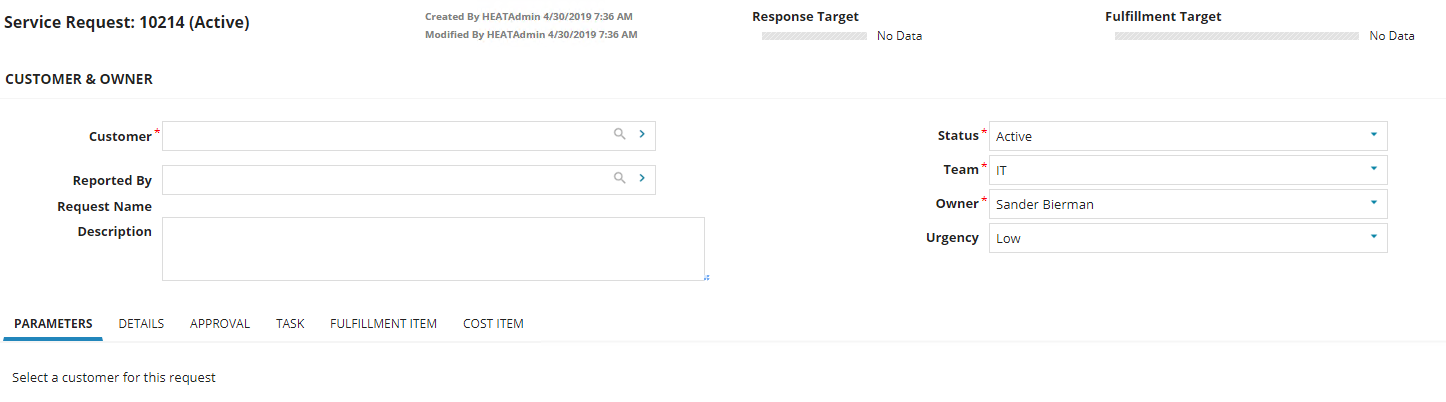Click inside the Description text area
The image size is (1446, 402).
point(433,249)
